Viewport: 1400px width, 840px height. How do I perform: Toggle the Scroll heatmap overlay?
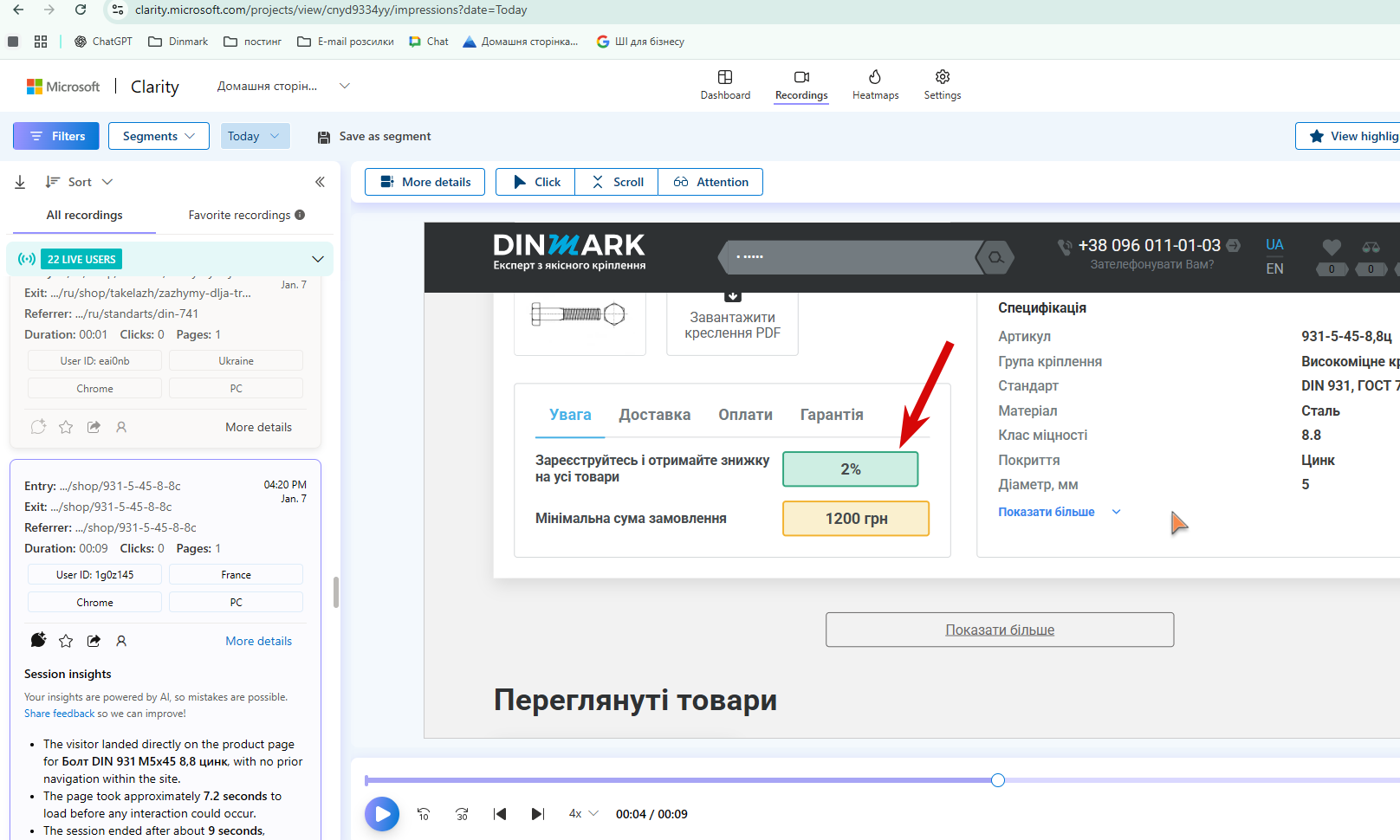coord(617,182)
